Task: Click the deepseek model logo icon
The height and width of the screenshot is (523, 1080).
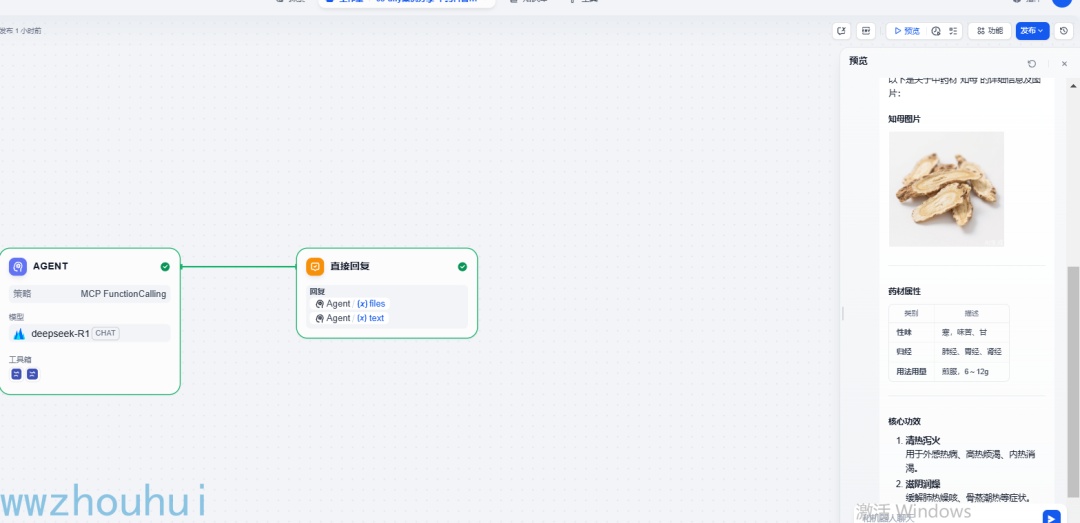Action: tap(19, 334)
